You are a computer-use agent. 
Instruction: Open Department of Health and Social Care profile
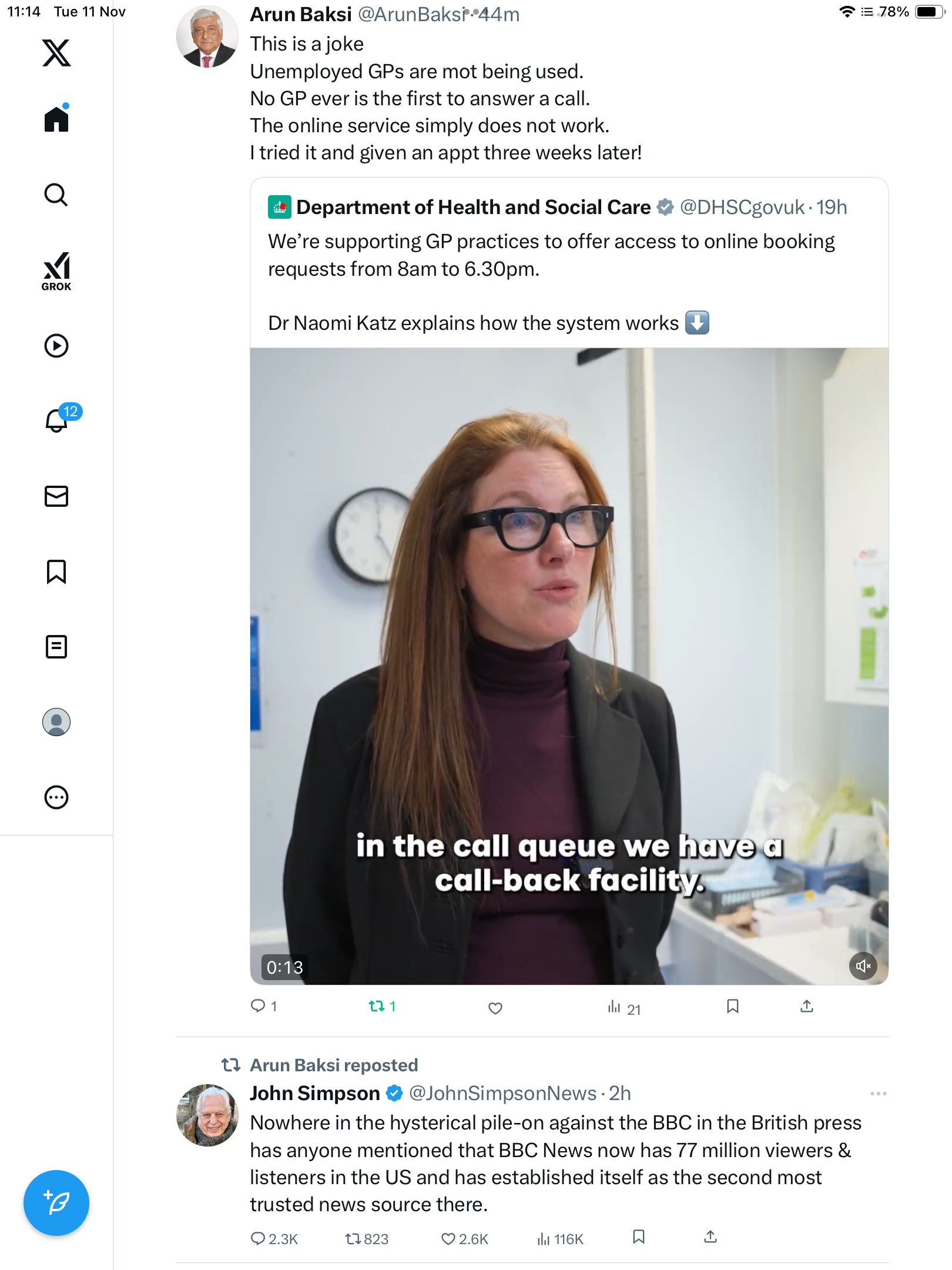click(x=473, y=208)
